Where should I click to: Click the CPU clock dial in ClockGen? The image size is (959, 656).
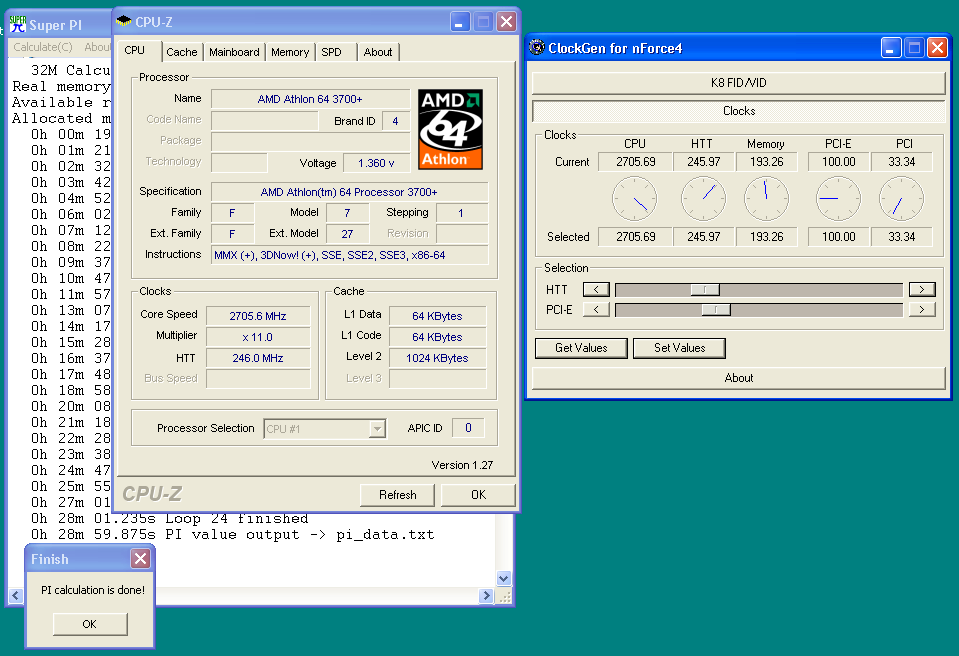tap(634, 199)
